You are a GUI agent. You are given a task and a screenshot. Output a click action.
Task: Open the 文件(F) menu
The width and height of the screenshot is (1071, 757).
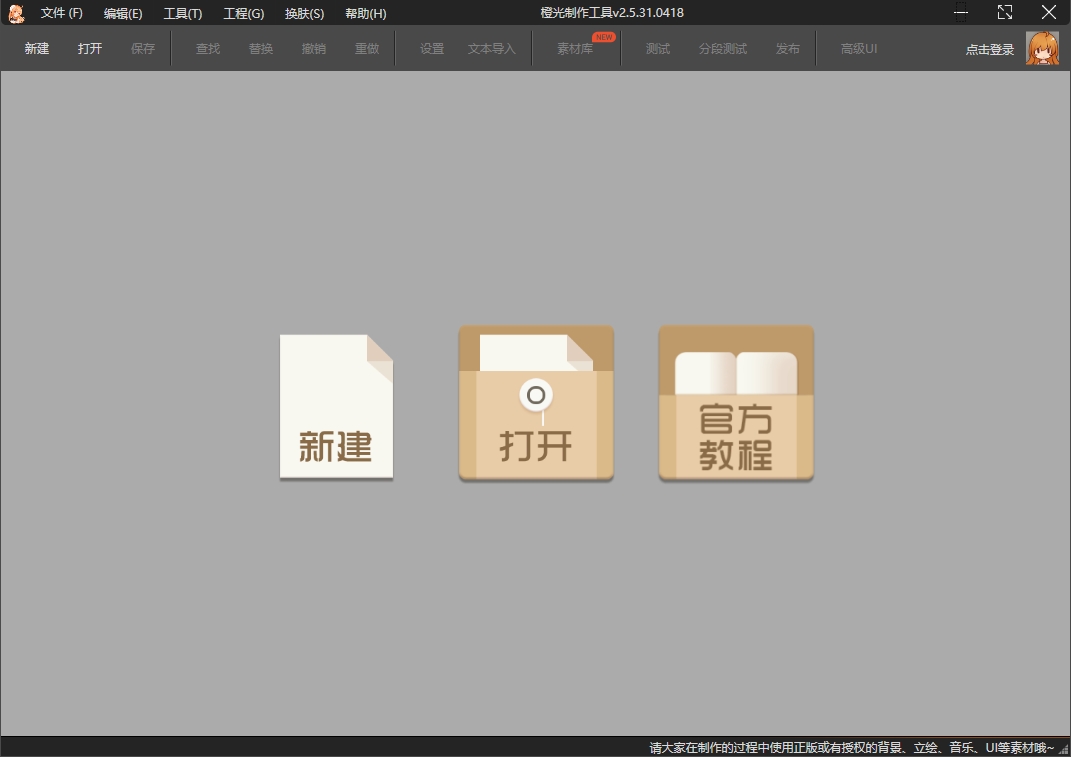coord(62,13)
